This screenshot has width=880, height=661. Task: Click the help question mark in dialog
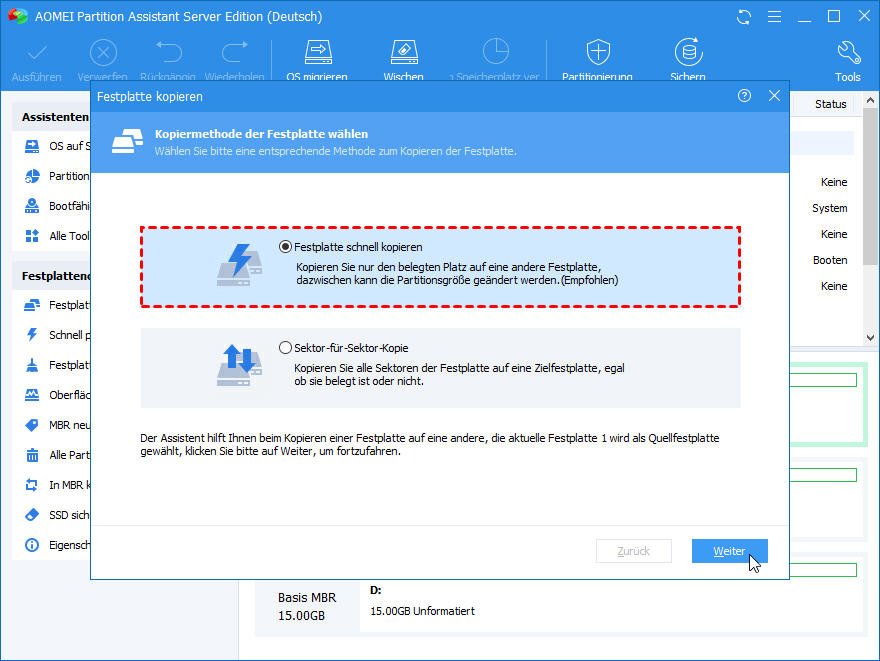click(x=744, y=96)
